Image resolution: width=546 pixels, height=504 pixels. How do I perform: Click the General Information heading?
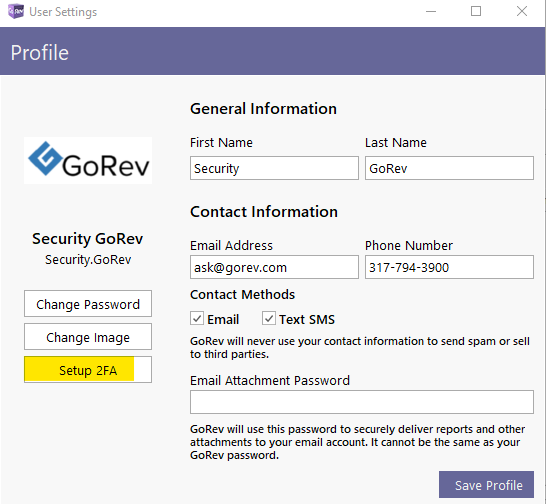[x=264, y=109]
